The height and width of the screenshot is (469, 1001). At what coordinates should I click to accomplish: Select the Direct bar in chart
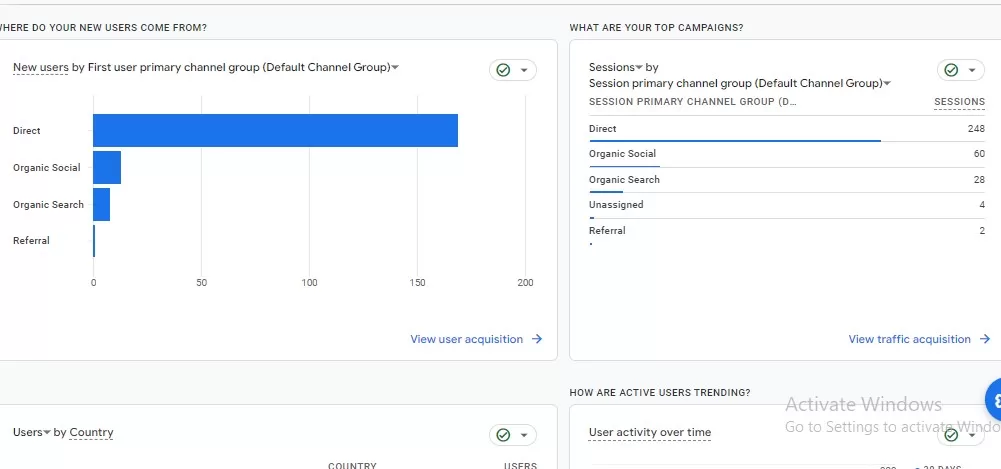275,131
